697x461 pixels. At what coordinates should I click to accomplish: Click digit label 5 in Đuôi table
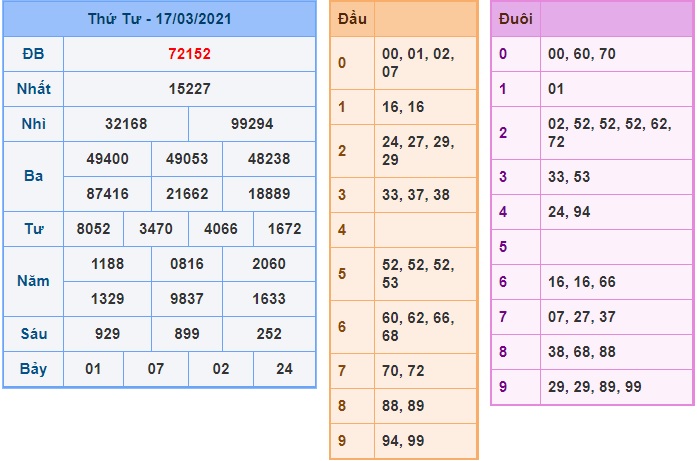click(503, 247)
